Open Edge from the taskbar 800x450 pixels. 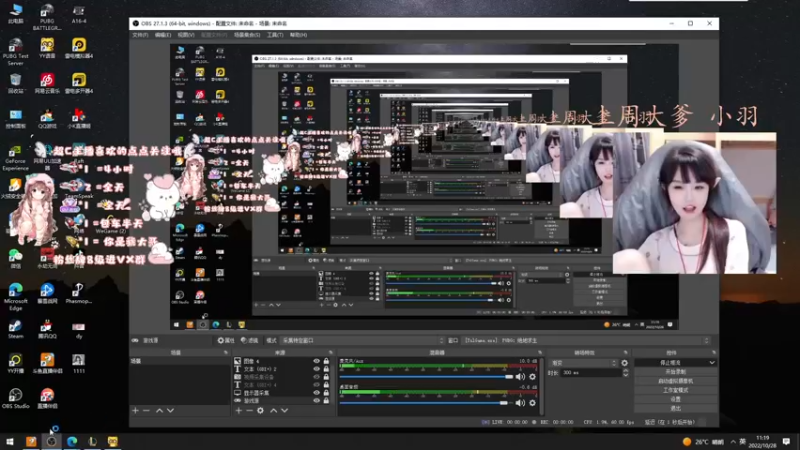71,441
